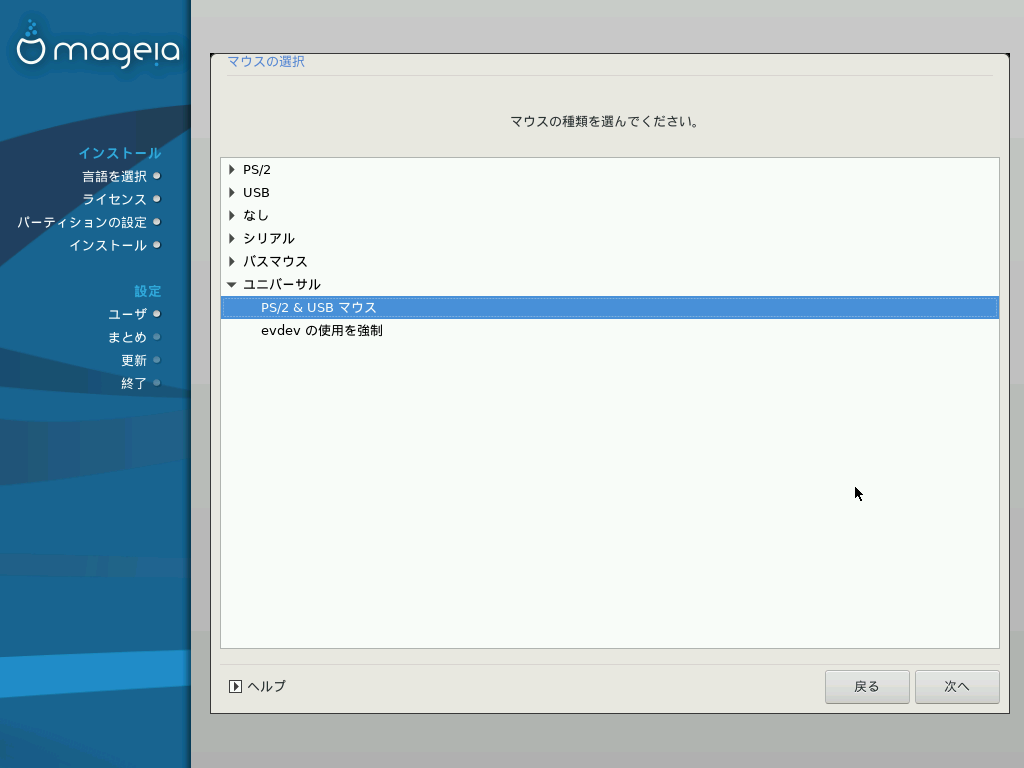
Task: Click the Mageia logo
Action: [98, 44]
